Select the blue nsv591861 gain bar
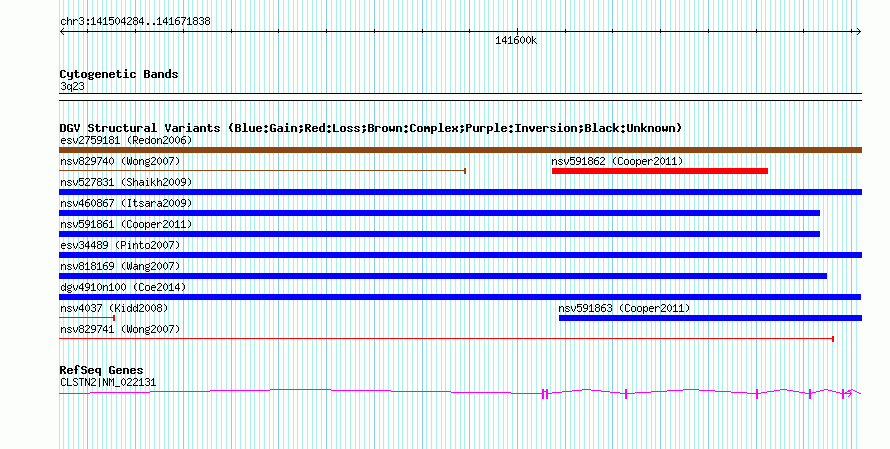This screenshot has width=890, height=449. 439,234
